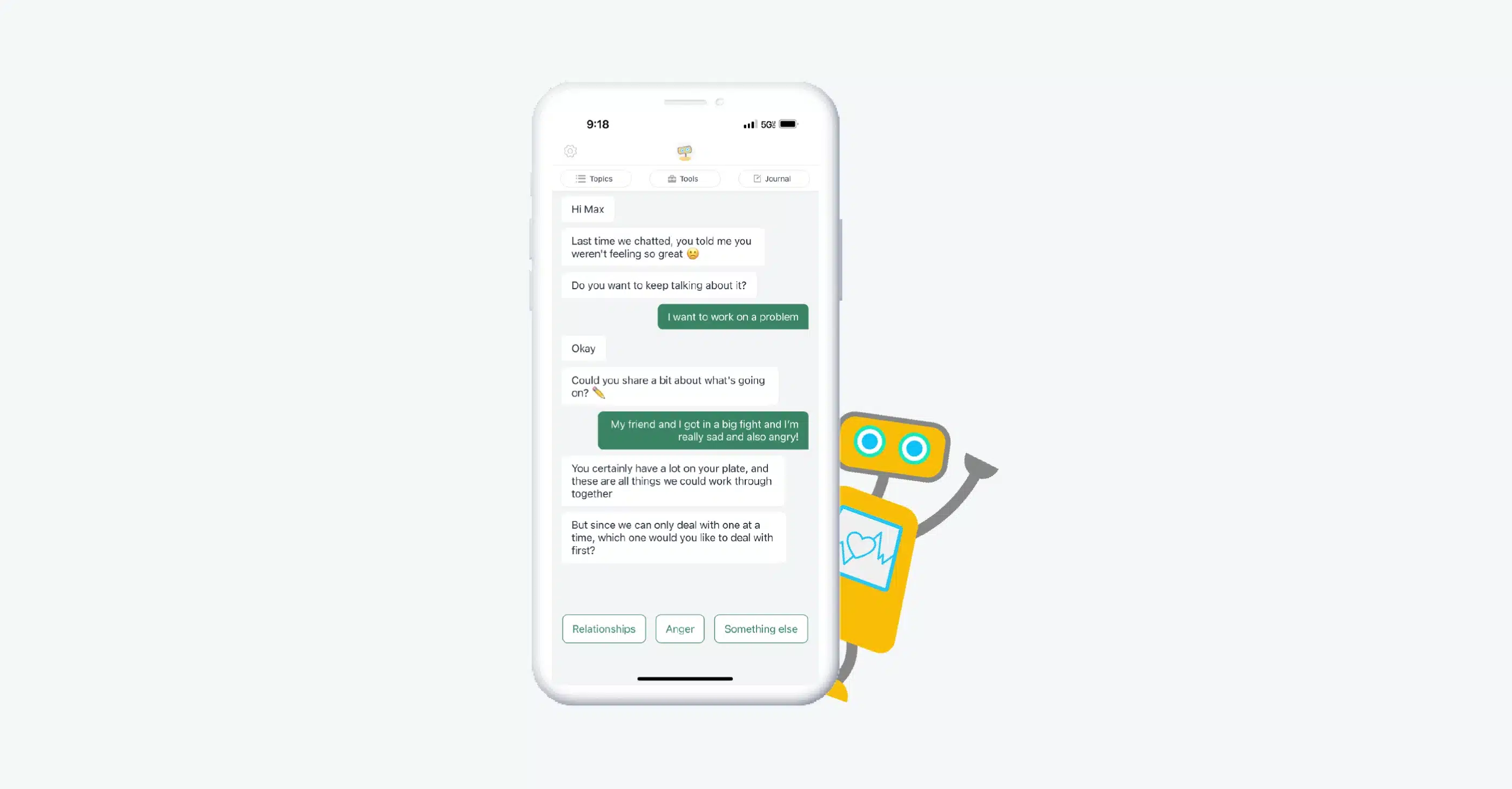Tap the Journal pencil icon
Viewport: 1512px width, 789px height.
(756, 178)
